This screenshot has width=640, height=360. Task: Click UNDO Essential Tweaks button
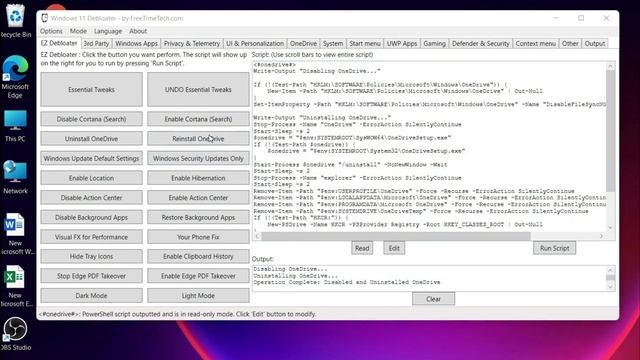coord(198,89)
